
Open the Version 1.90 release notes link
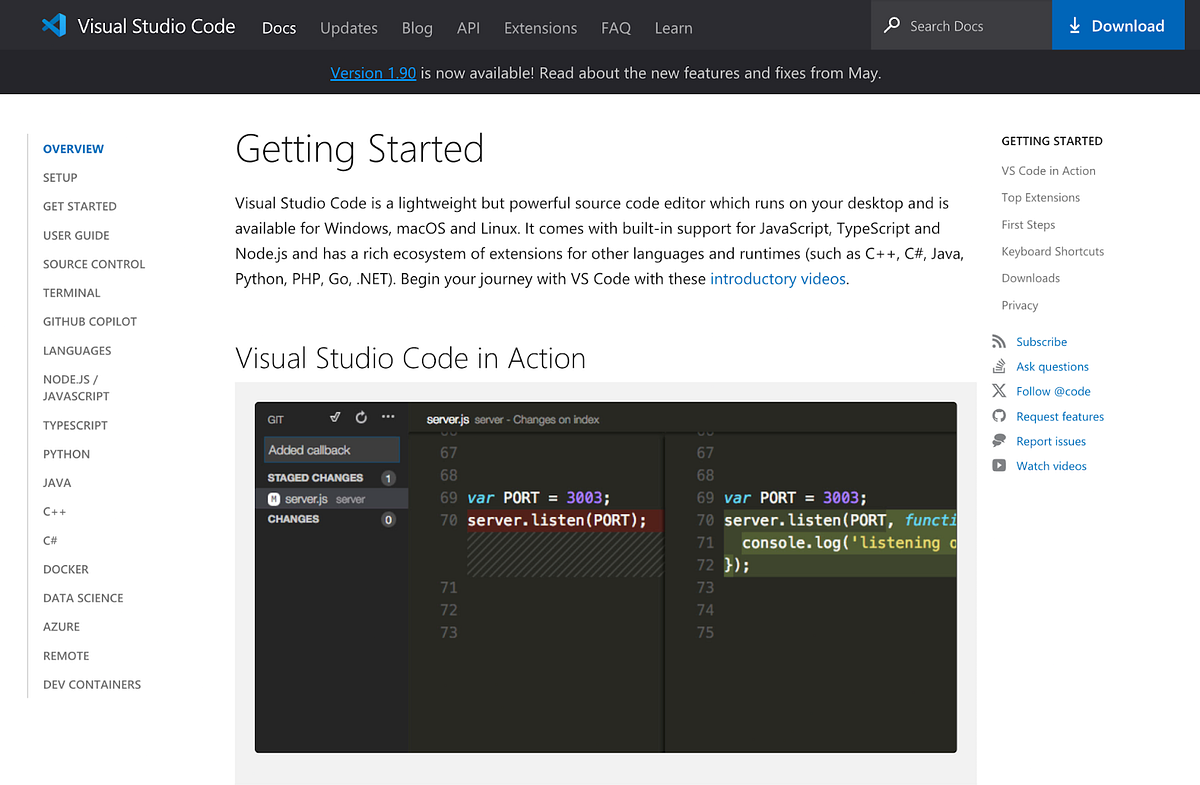pyautogui.click(x=372, y=72)
